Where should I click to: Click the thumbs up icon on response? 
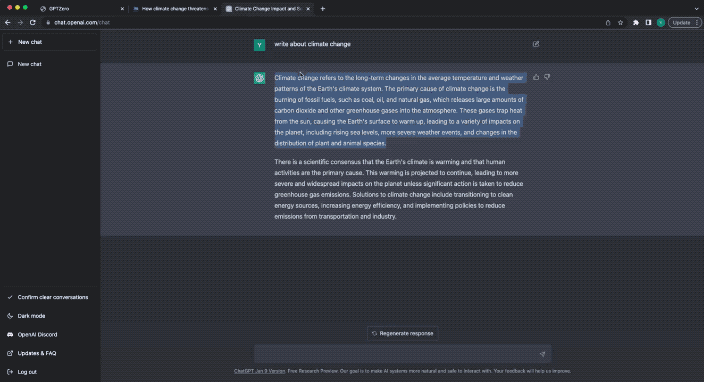coord(536,77)
